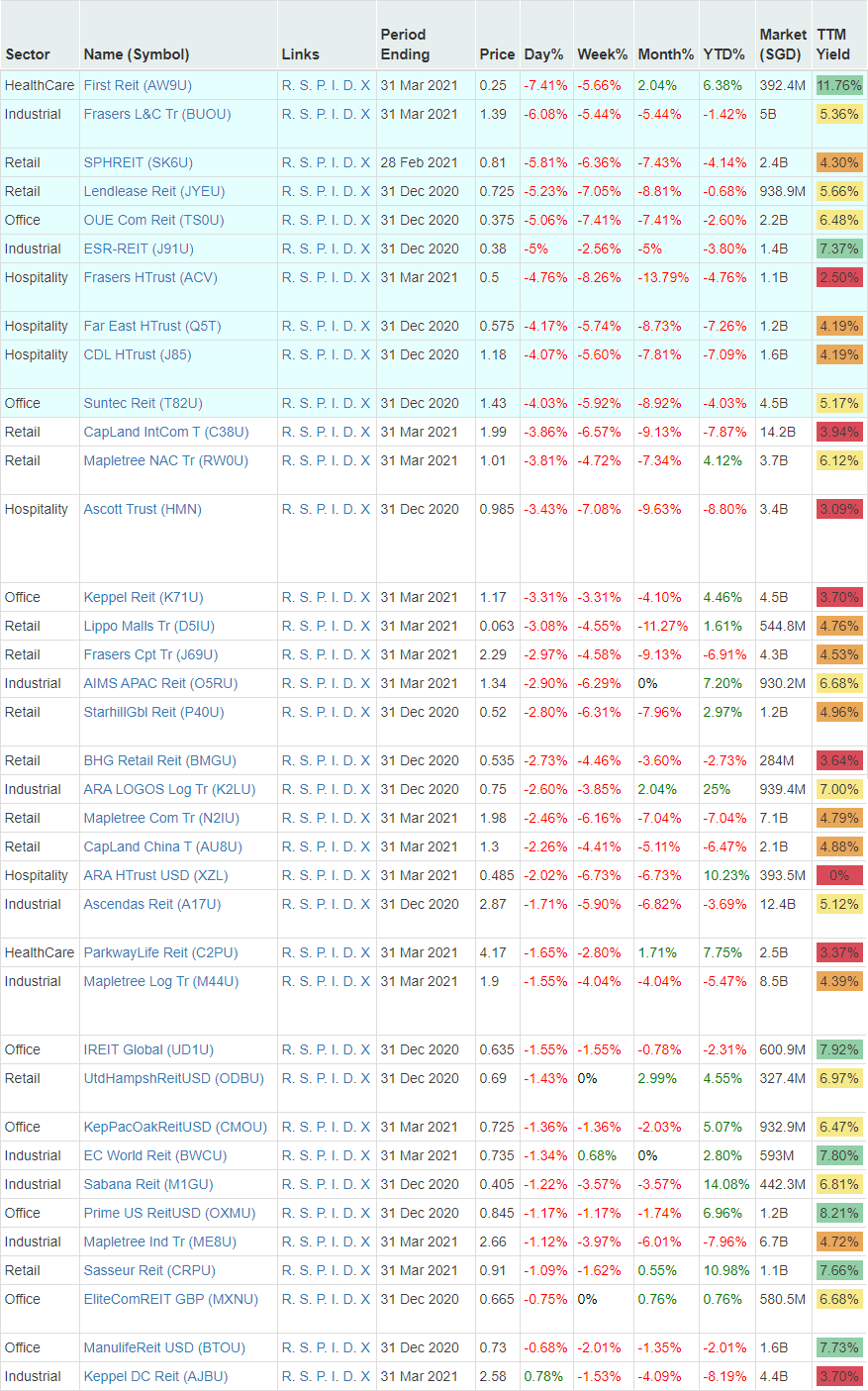Select the 14.2B market cap cell
Screen dimensions: 868x1391
coord(778,432)
